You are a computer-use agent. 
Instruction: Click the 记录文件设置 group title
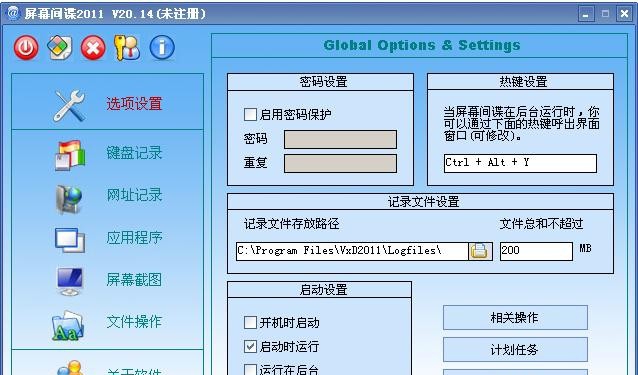tap(423, 202)
